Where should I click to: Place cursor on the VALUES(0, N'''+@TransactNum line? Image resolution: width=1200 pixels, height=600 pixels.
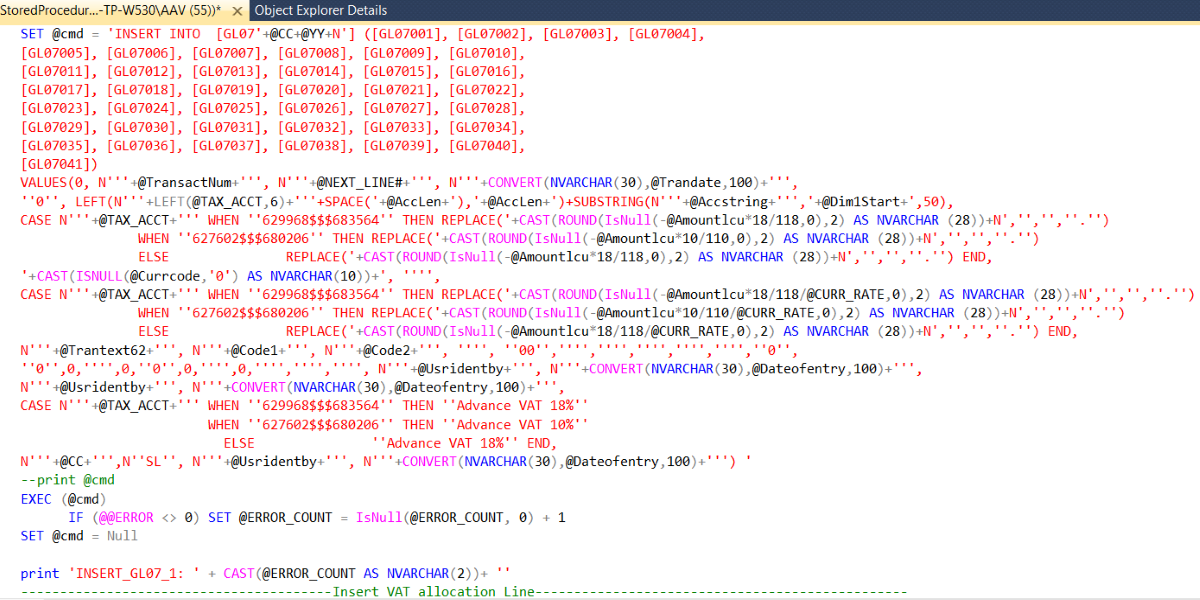tap(410, 183)
